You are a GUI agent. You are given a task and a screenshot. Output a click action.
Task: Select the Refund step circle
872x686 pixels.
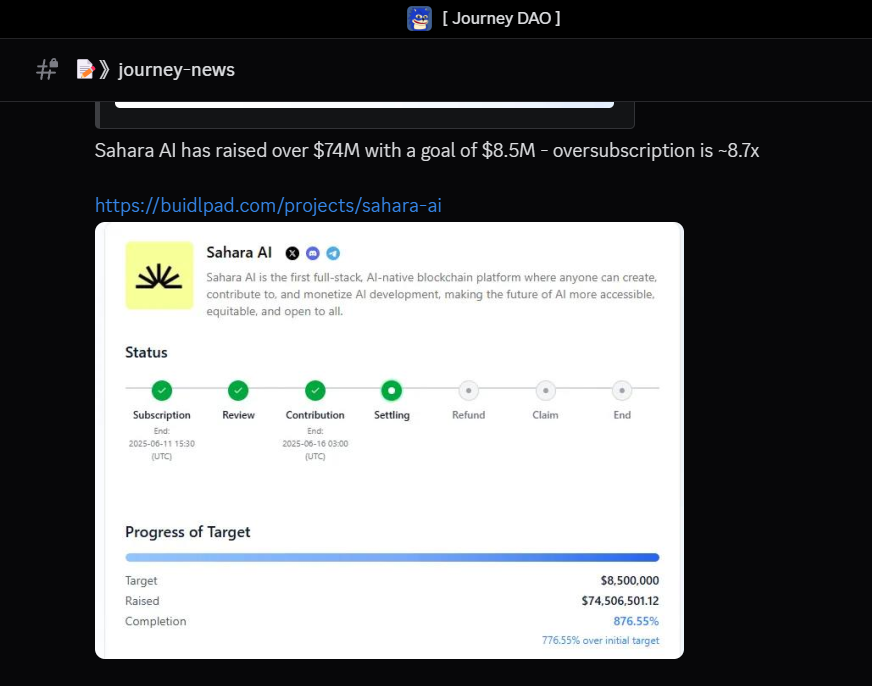[468, 390]
